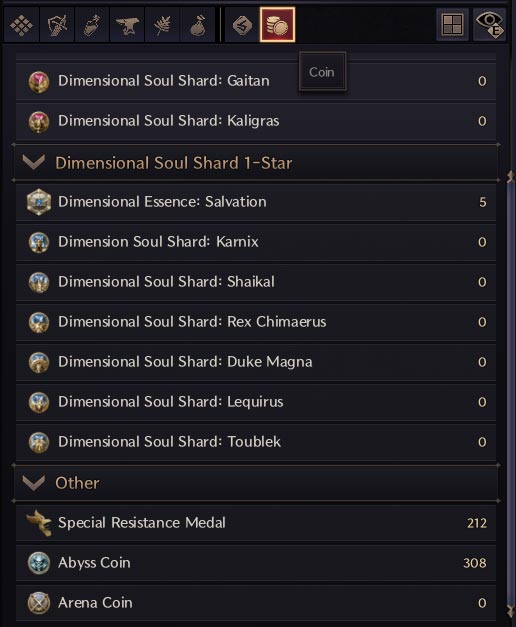Collapse the Other section chevron

click(34, 483)
